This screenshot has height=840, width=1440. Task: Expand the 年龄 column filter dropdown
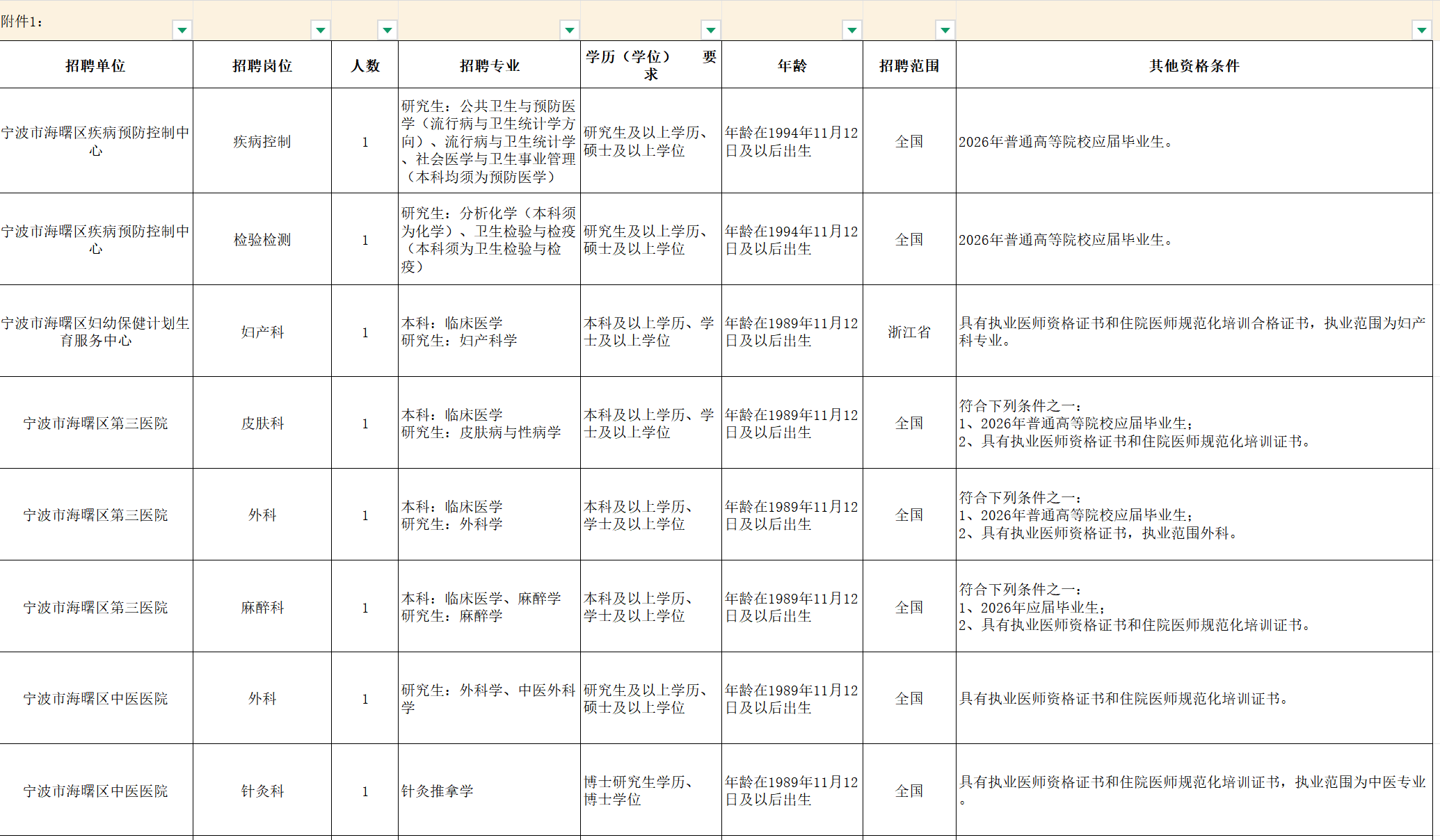coord(852,30)
